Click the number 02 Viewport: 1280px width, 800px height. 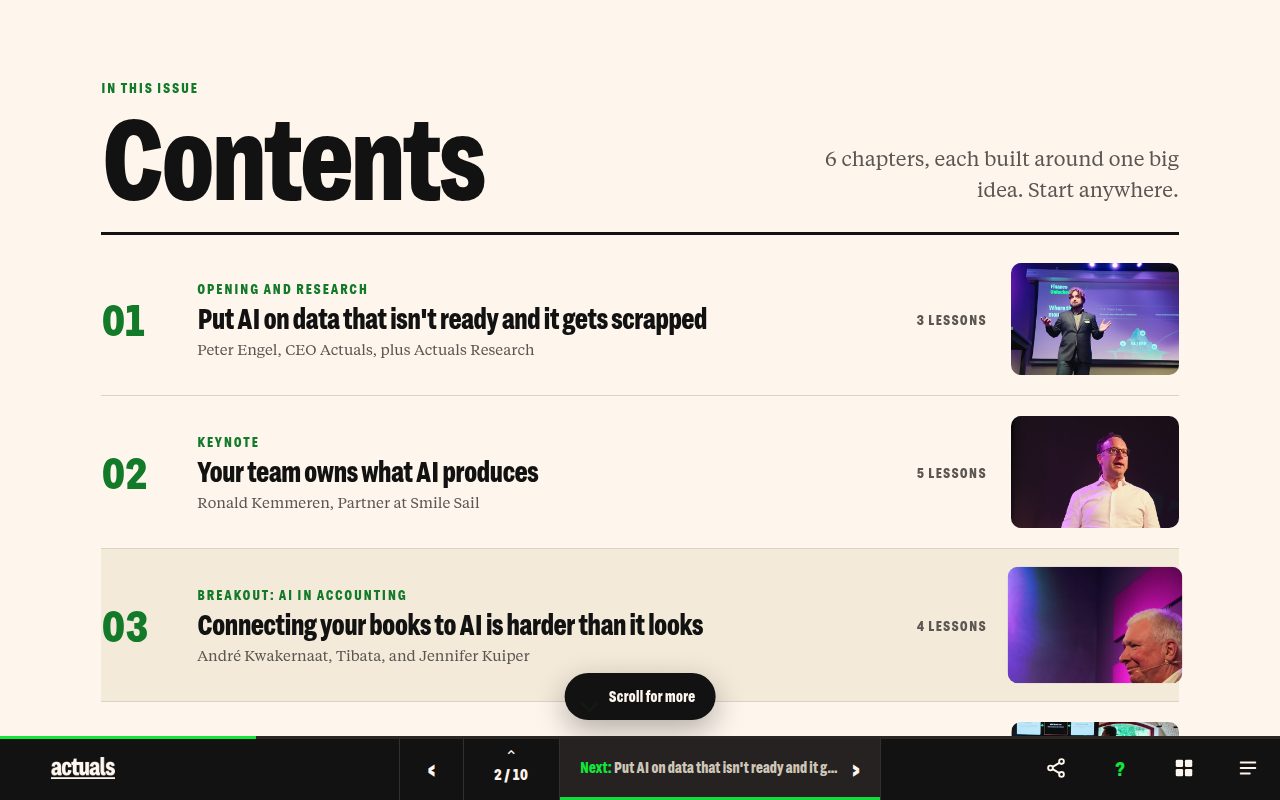(124, 474)
